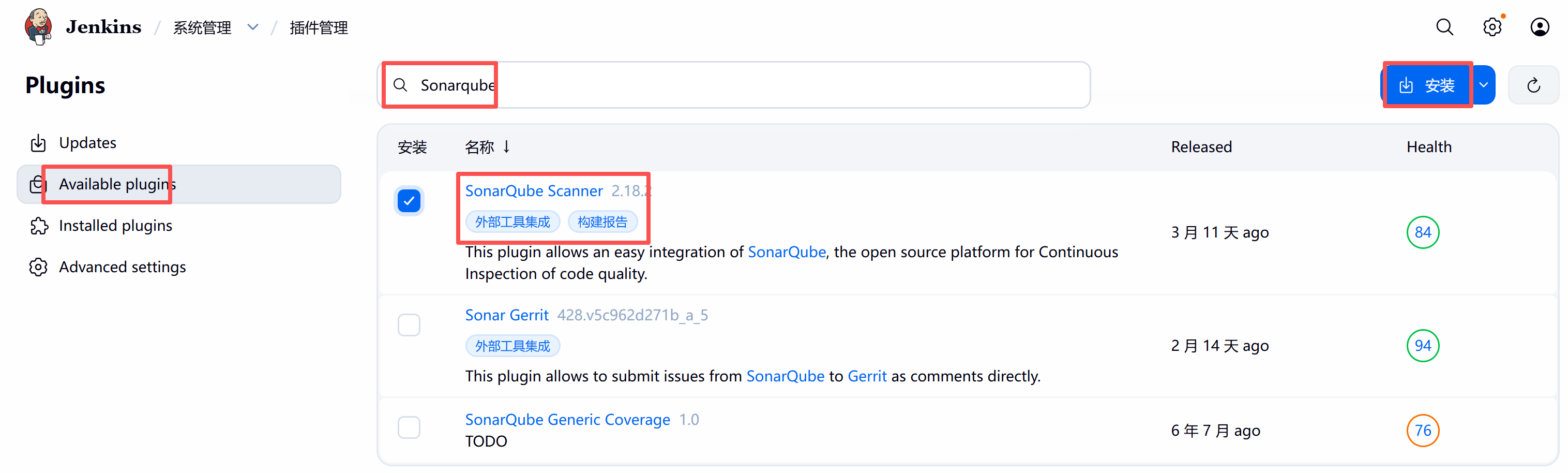Click the Available plugins bag icon
1568x473 pixels.
click(37, 184)
